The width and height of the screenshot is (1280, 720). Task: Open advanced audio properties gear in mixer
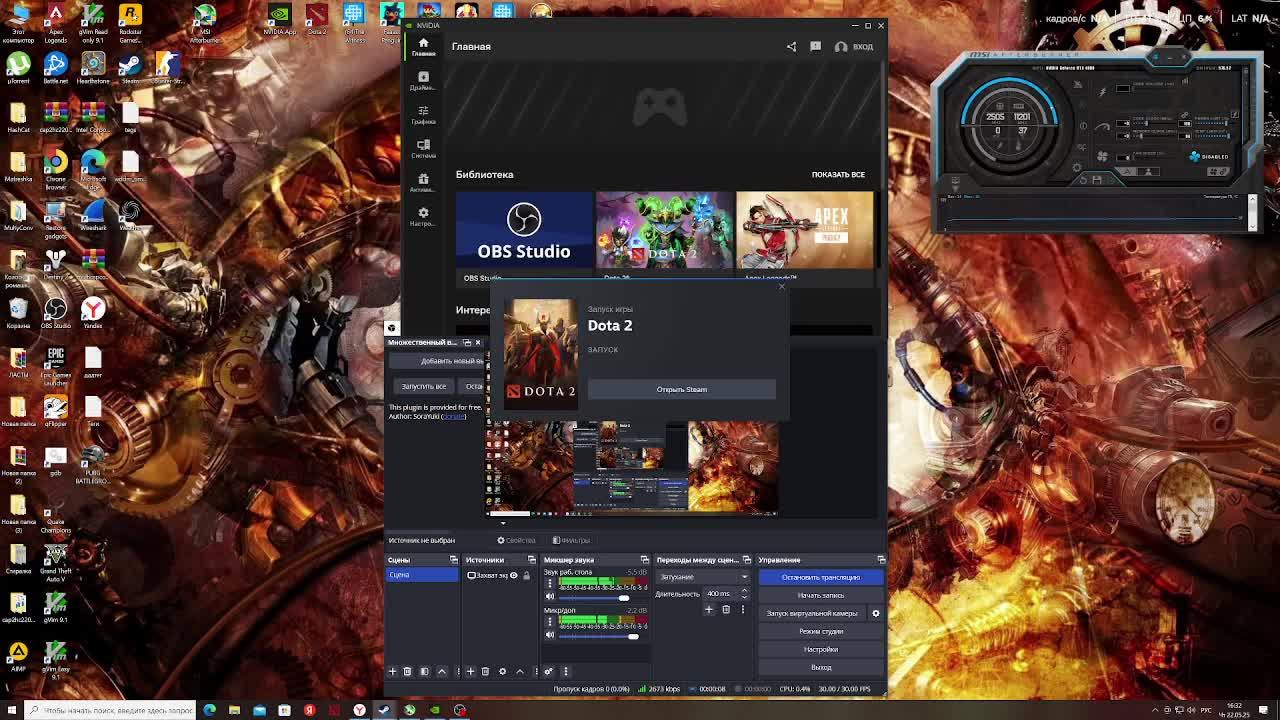[x=548, y=671]
